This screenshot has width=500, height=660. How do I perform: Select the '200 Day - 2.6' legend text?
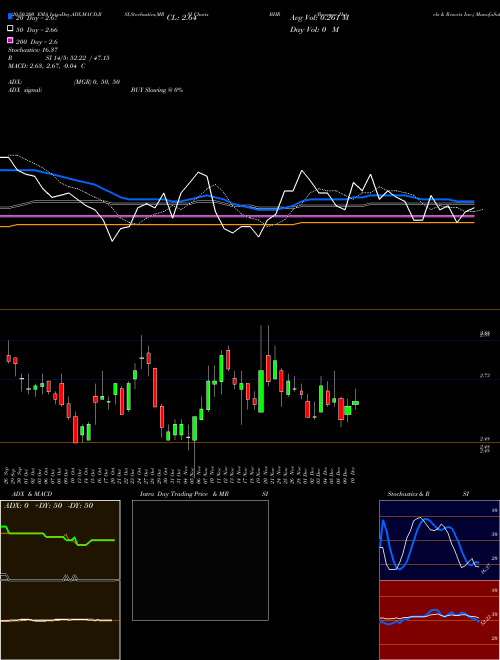pyautogui.click(x=37, y=42)
